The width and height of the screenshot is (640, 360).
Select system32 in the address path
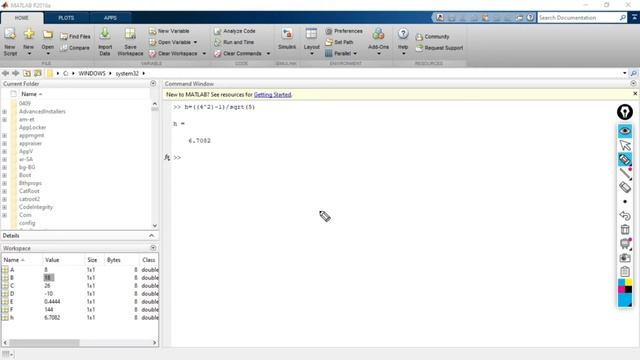pyautogui.click(x=127, y=73)
